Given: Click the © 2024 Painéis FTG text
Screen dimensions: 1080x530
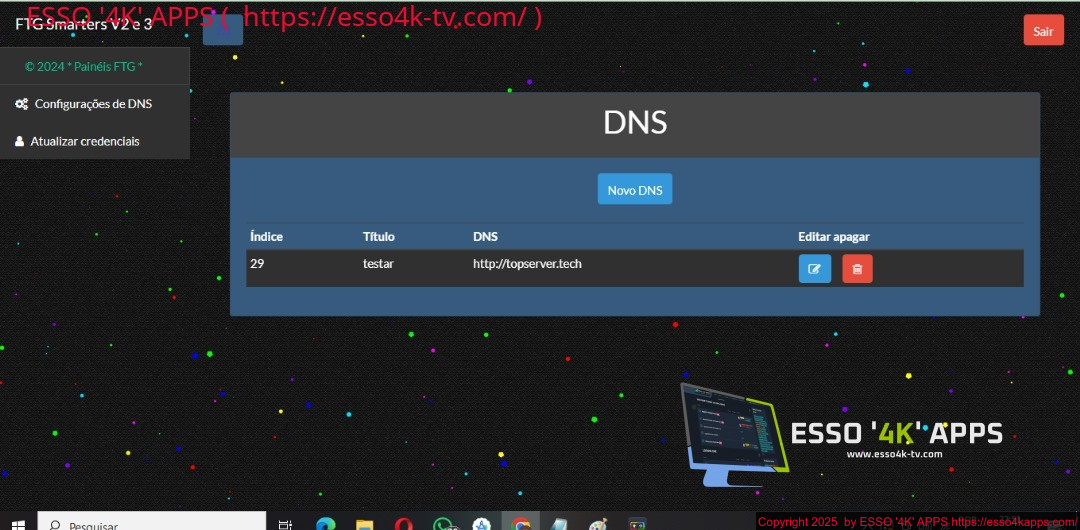Looking at the screenshot, I should [x=84, y=67].
